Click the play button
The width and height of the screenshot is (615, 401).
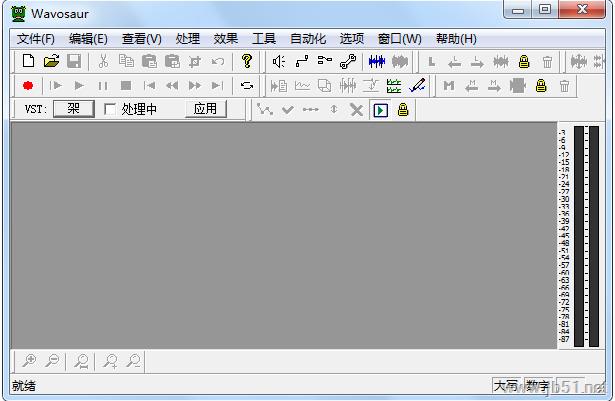click(x=79, y=85)
